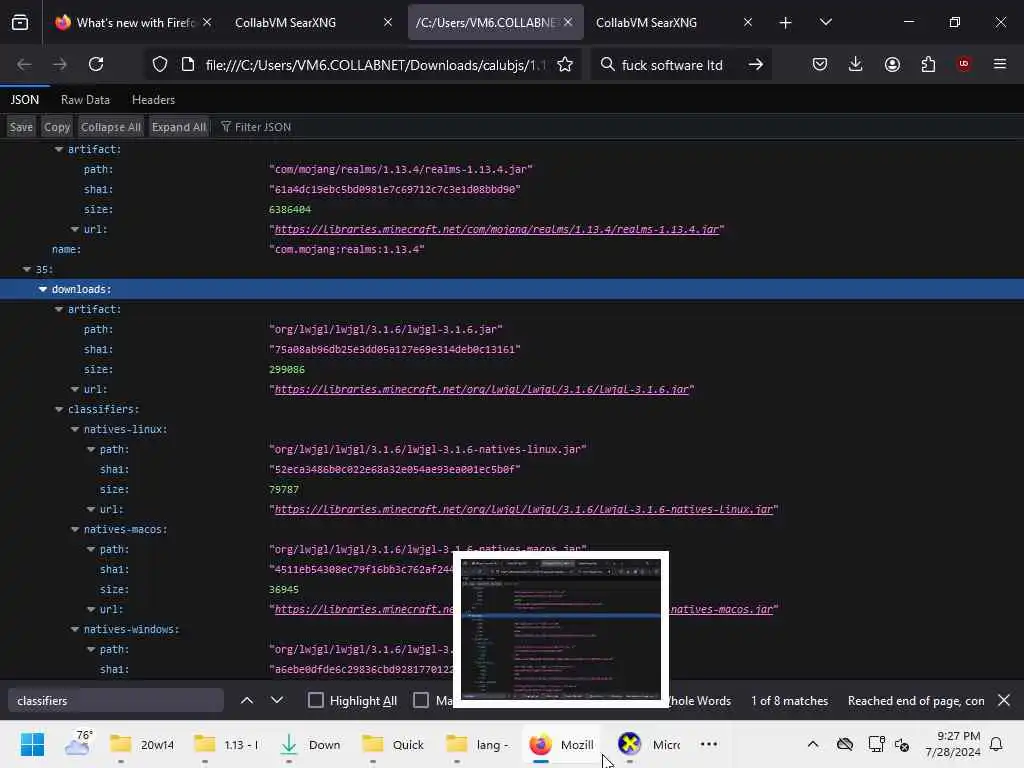Screen dimensions: 1024x768
Task: Open notifications bell icon
Action: (996, 744)
